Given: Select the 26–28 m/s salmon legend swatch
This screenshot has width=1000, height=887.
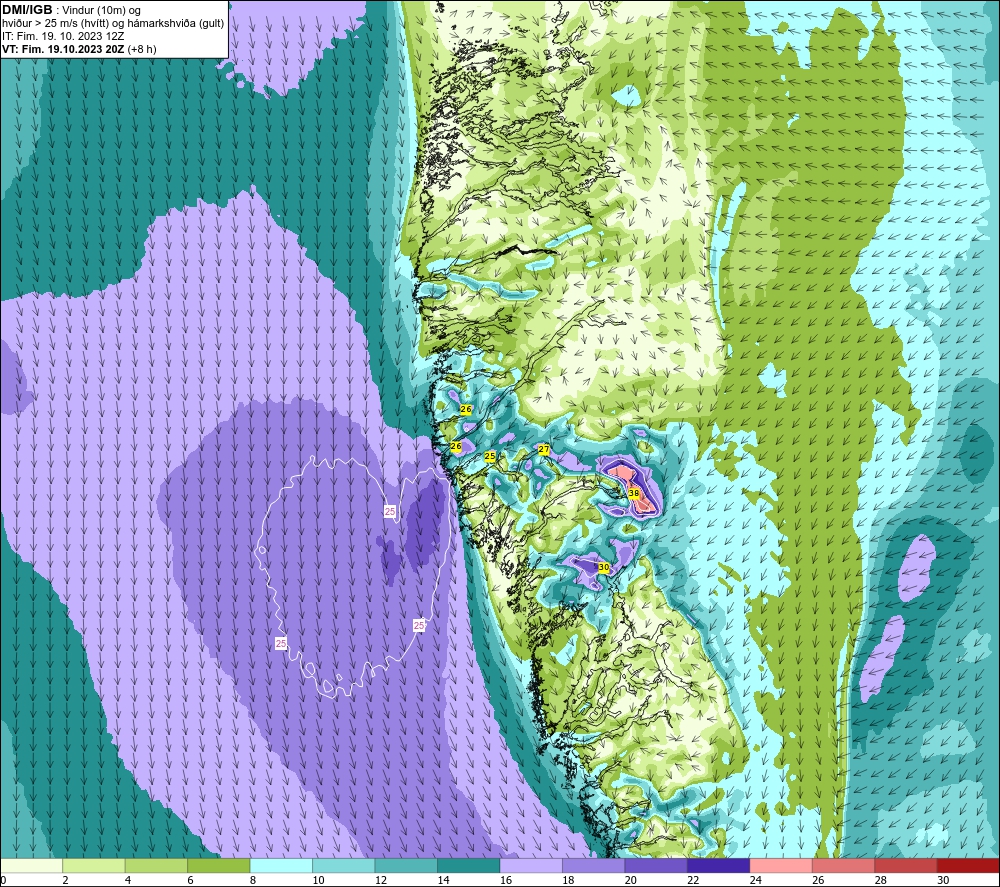Looking at the screenshot, I should pos(844,865).
